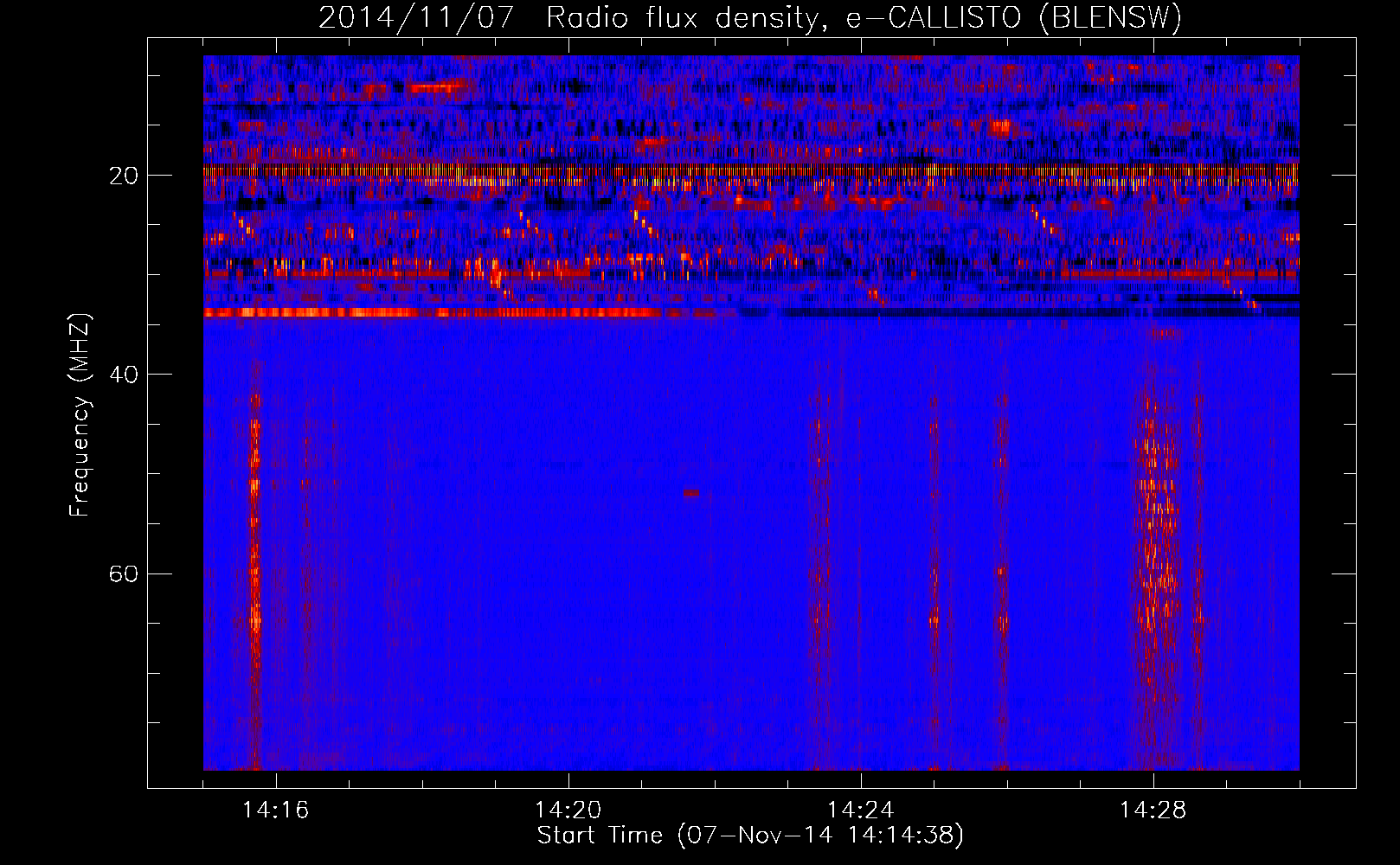Click the 14:28 time tick label
1400x865 pixels.
(1153, 811)
